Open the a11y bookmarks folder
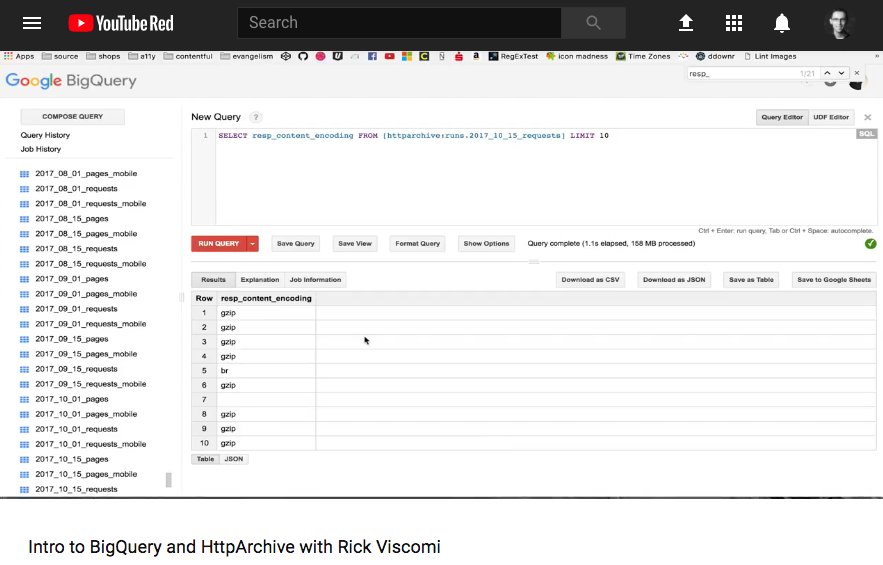883x565 pixels. [142, 56]
